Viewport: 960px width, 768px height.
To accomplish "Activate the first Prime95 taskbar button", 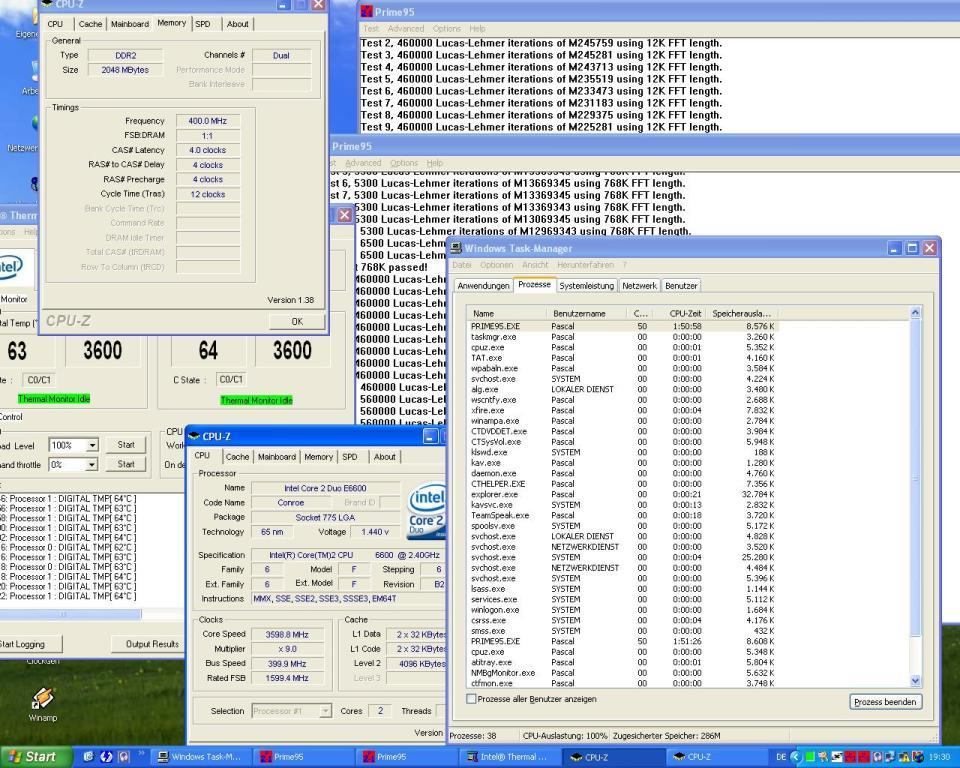I will coord(301,757).
